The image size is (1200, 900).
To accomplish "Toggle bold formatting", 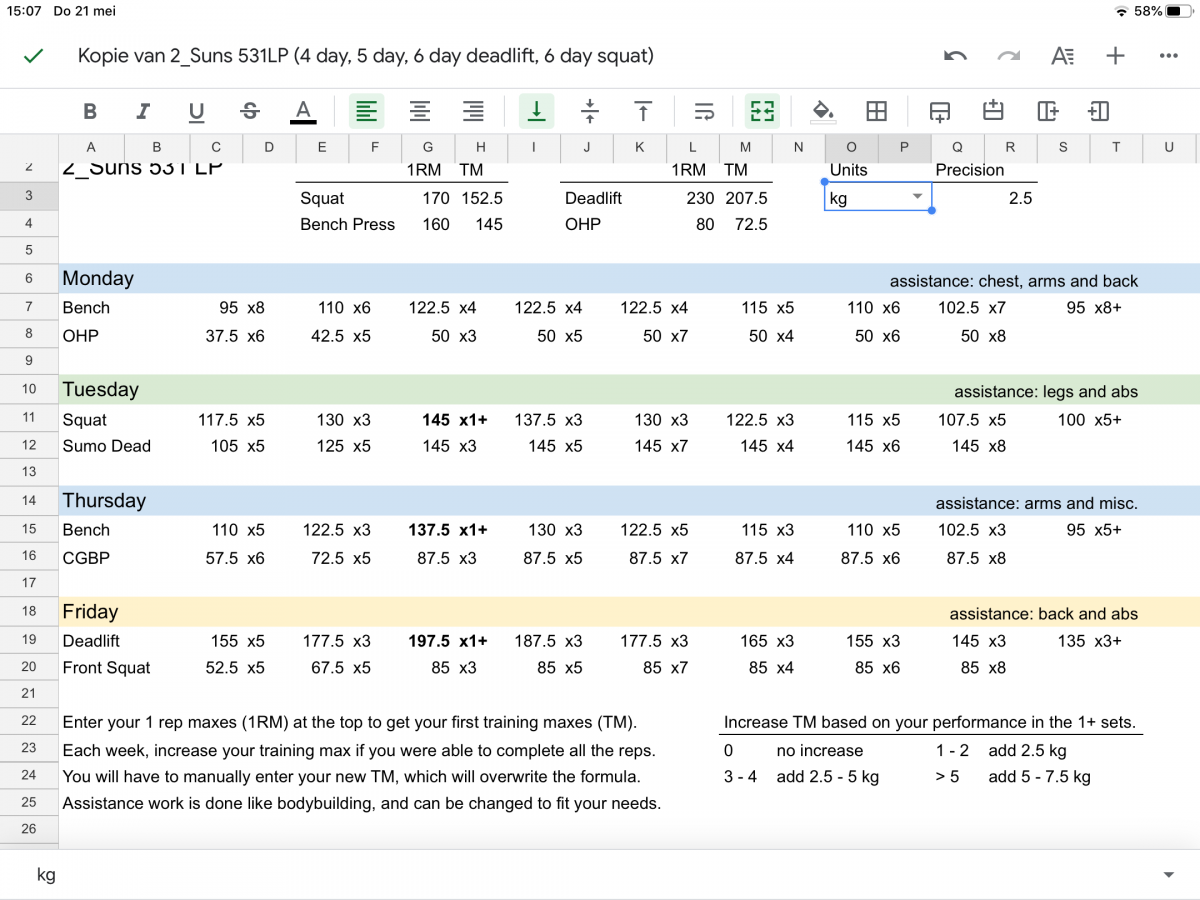I will pyautogui.click(x=90, y=111).
